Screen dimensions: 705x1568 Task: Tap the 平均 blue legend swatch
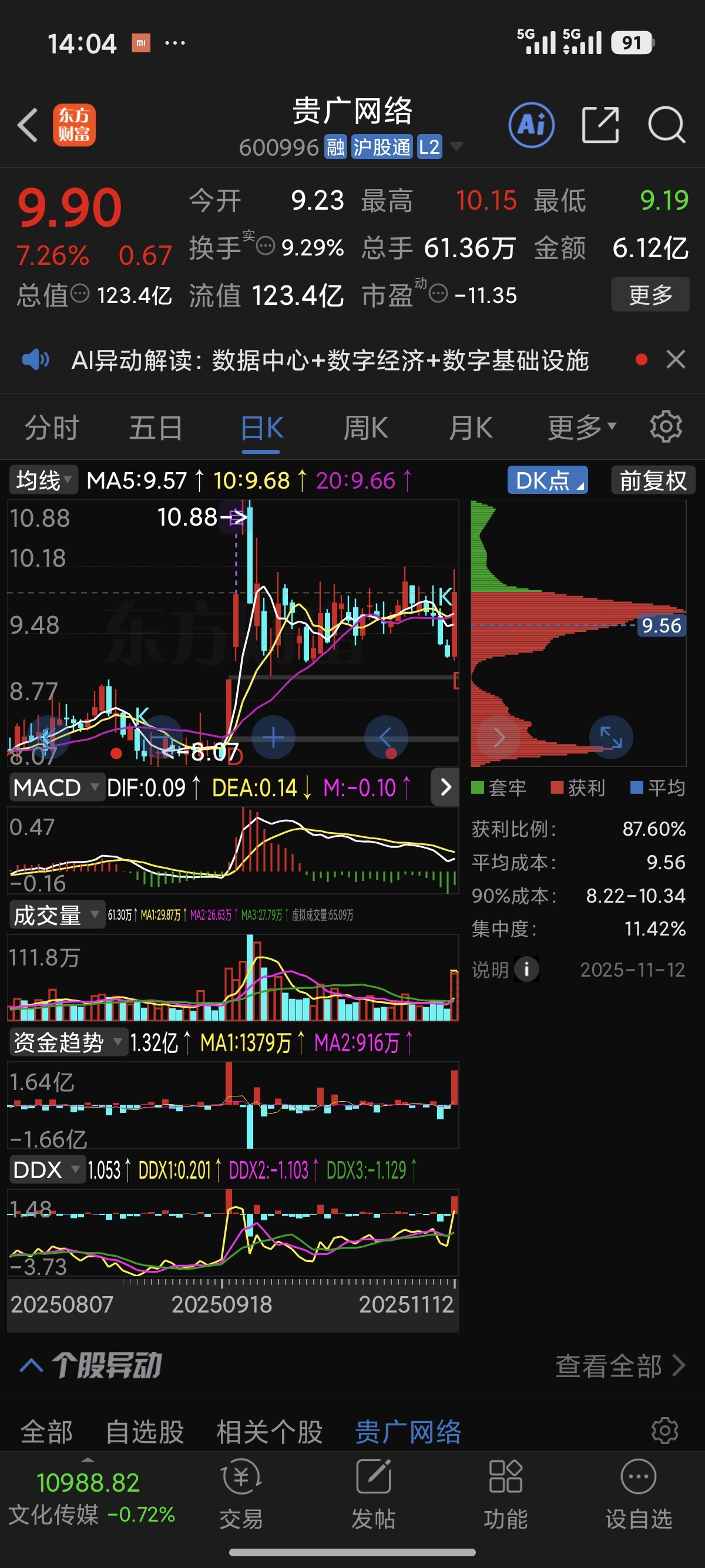pyautogui.click(x=636, y=788)
